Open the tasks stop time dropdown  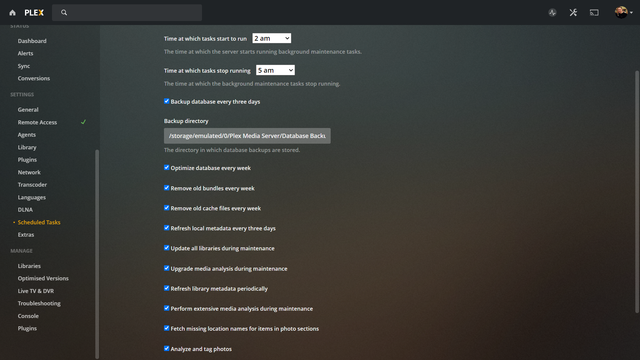pyautogui.click(x=275, y=70)
